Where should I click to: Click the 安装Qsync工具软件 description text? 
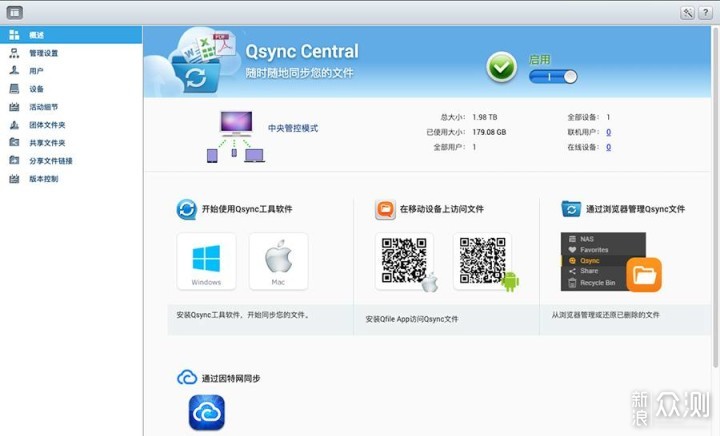click(x=243, y=315)
